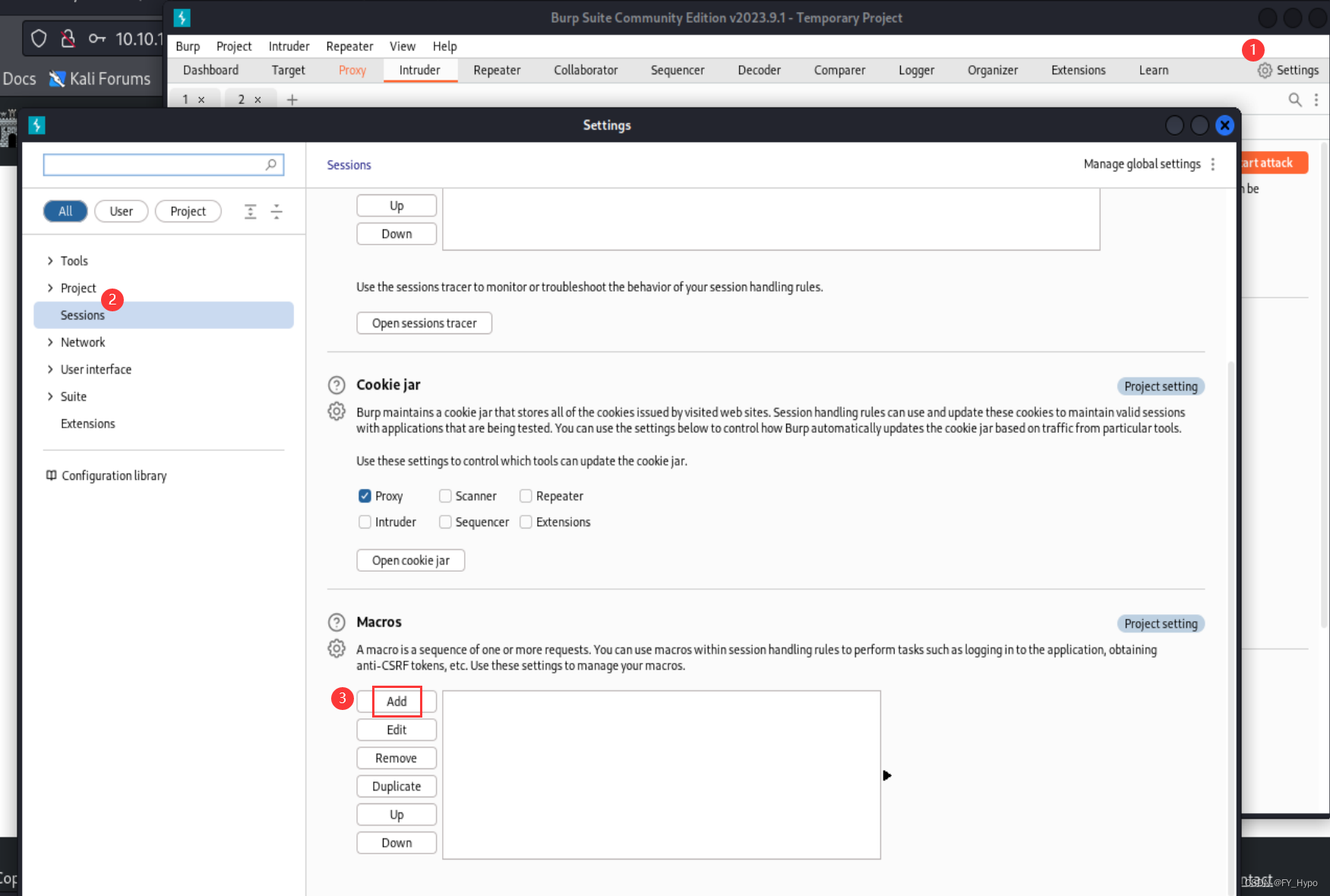Open the three-dot menu beside Intruder search
Viewport: 1330px width, 896px height.
[x=1316, y=99]
